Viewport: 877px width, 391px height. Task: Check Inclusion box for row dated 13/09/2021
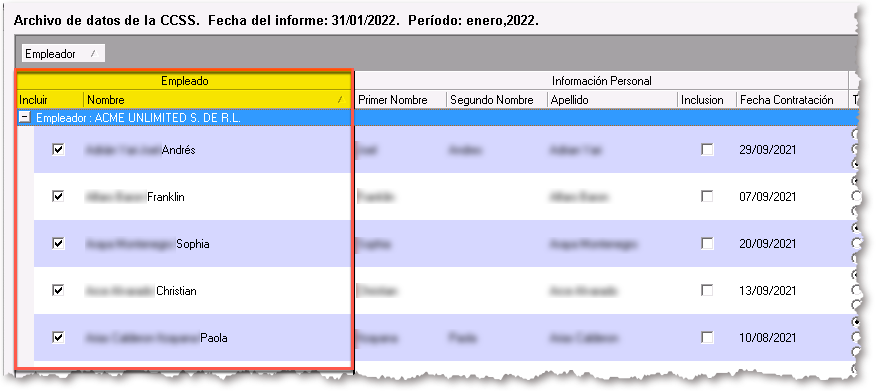[708, 291]
